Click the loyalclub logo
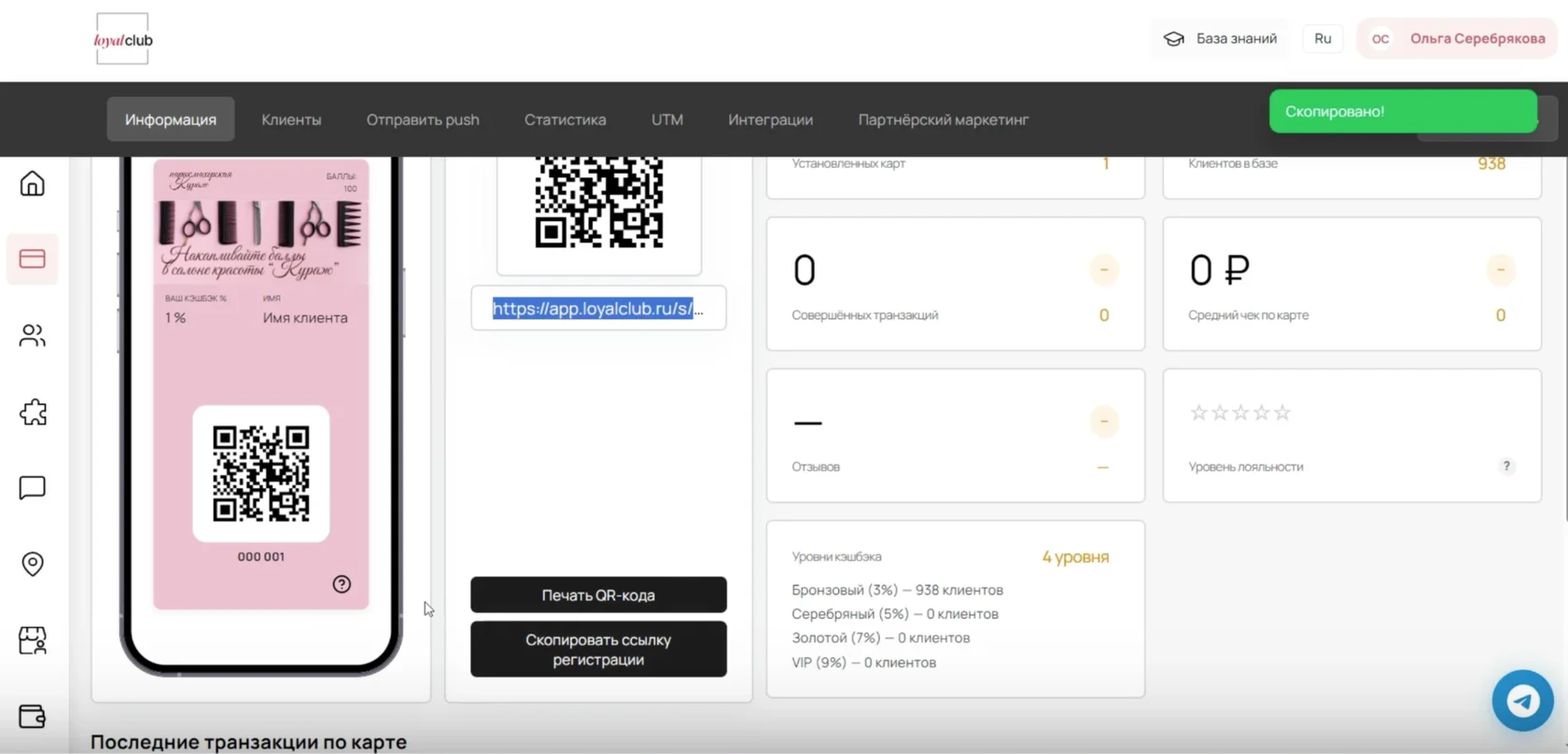This screenshot has width=1568, height=754. pyautogui.click(x=122, y=39)
